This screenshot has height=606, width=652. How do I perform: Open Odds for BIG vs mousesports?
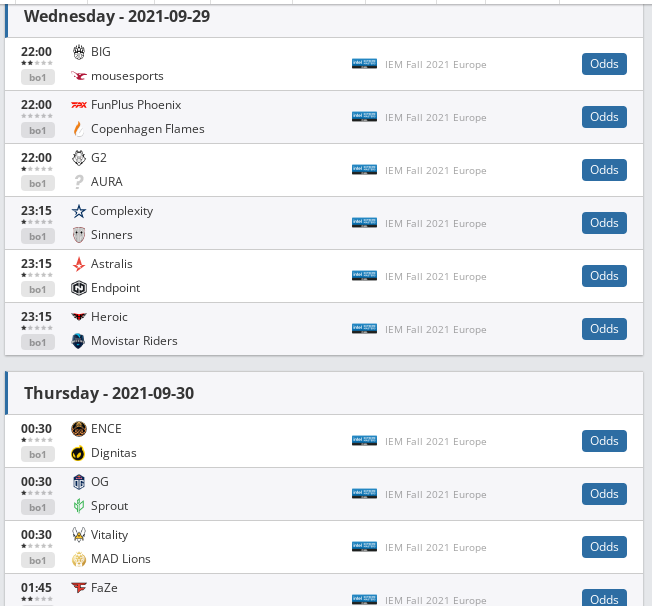click(604, 64)
